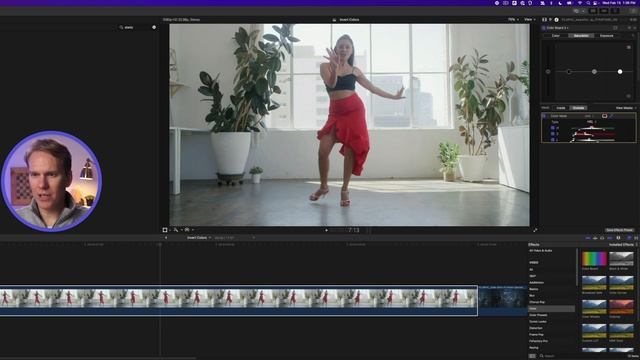Viewport: 640px width, 360px height.
Task: Toggle video skimming in the timeline toolbar
Action: (588, 238)
